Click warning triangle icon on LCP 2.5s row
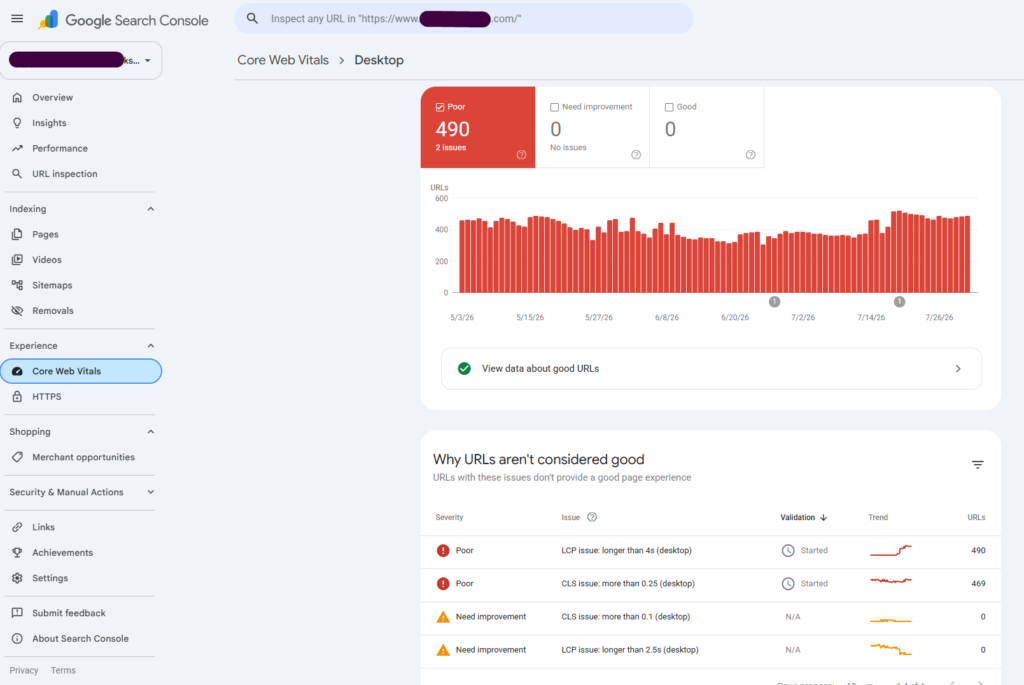 (x=443, y=650)
